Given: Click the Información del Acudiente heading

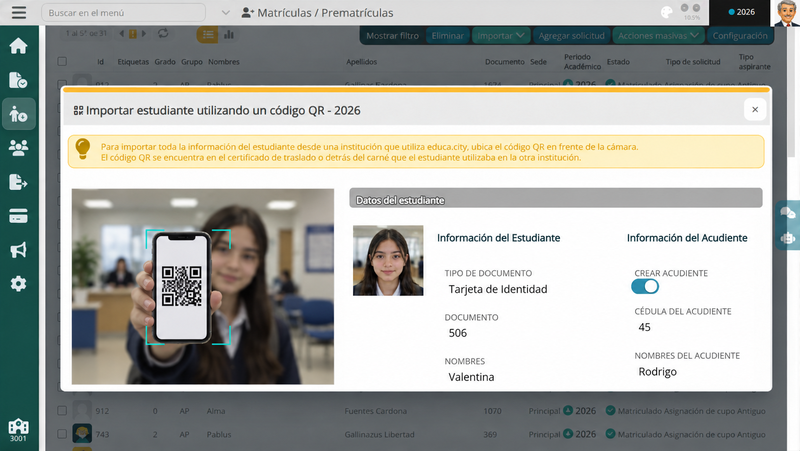Looking at the screenshot, I should [687, 238].
